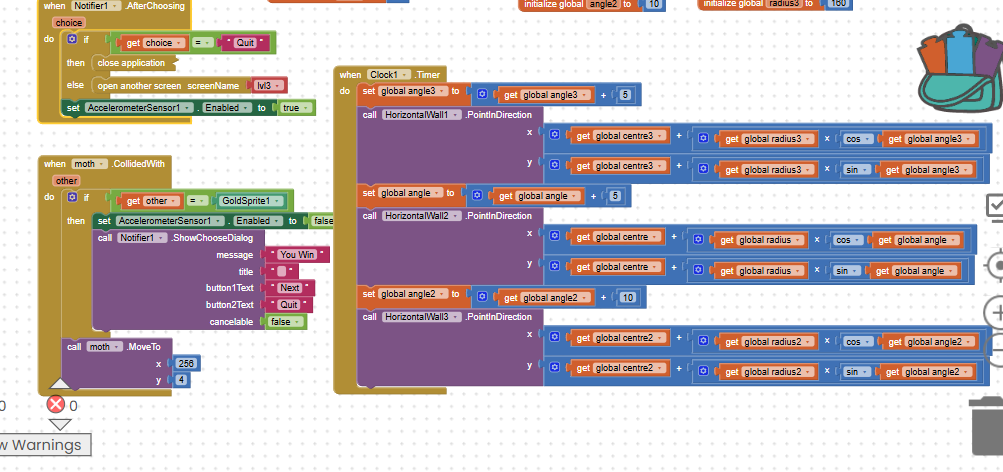Click the previous-warning up triangle arrow
Image resolution: width=1003 pixels, height=472 pixels.
pos(60,383)
